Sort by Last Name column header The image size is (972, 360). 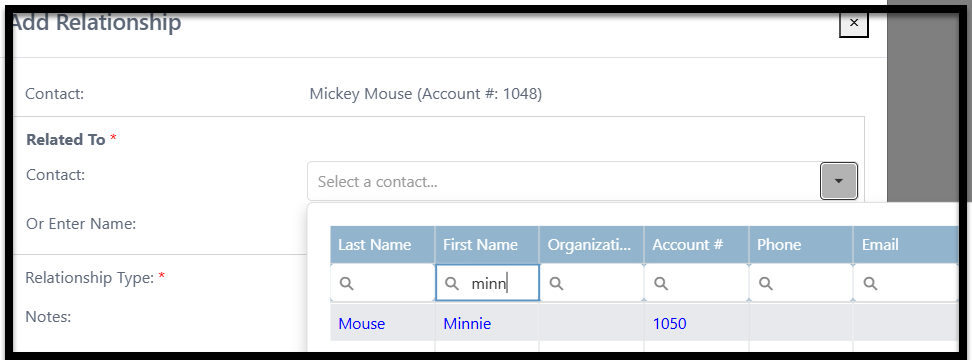point(382,245)
